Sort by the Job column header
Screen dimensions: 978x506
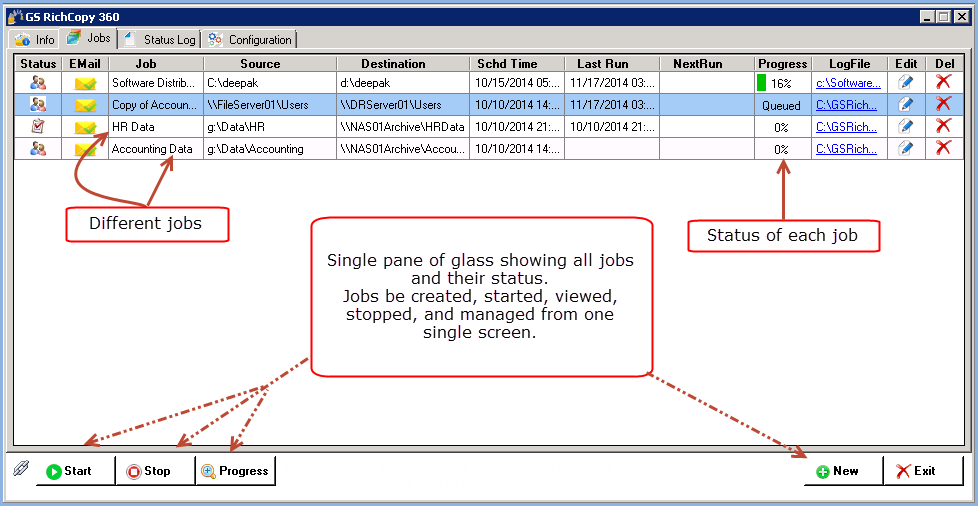(x=156, y=64)
